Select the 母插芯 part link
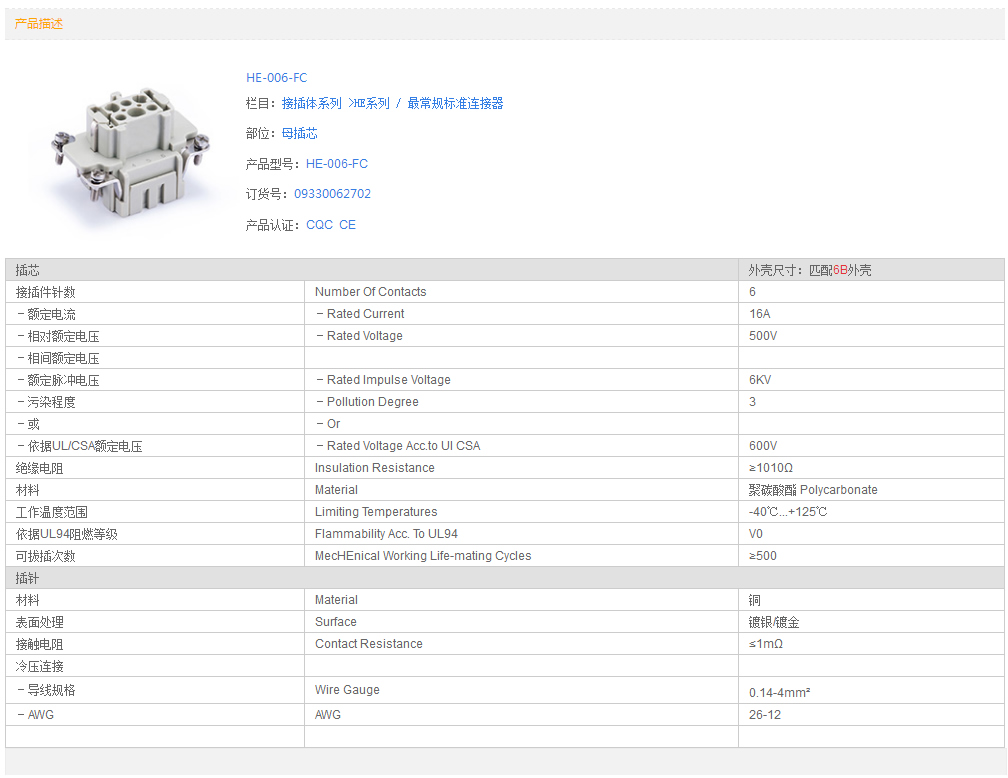 [x=299, y=133]
